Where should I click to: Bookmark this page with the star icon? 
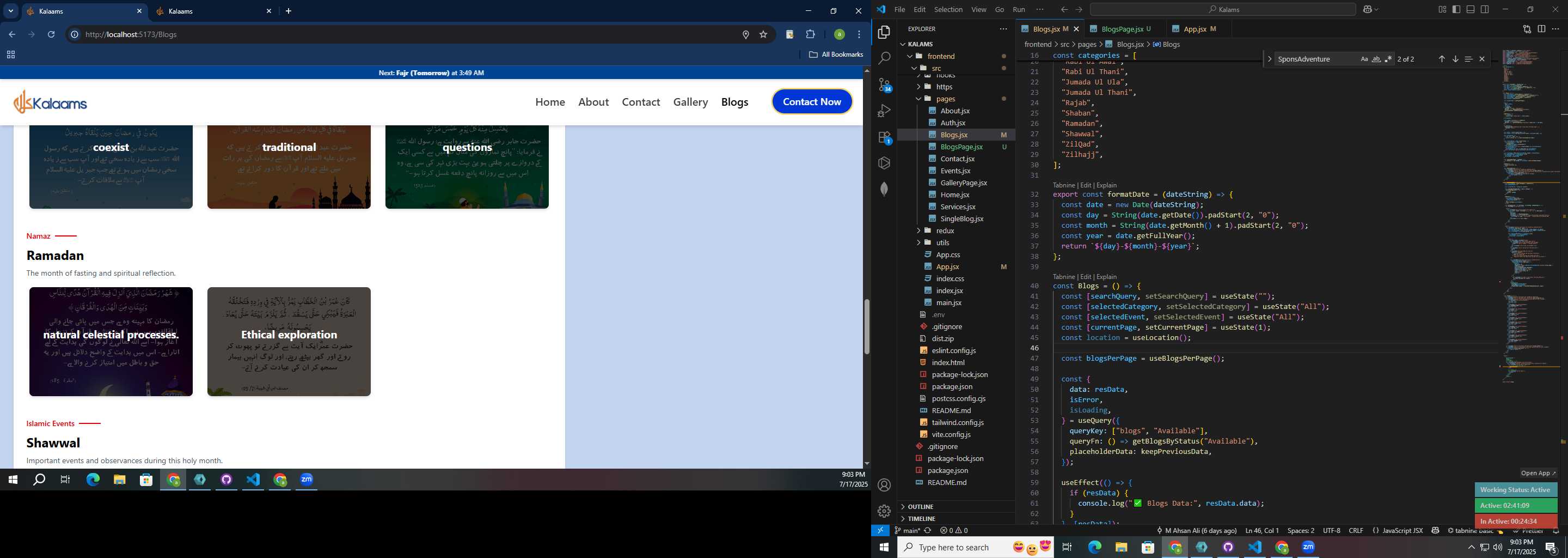(x=763, y=34)
